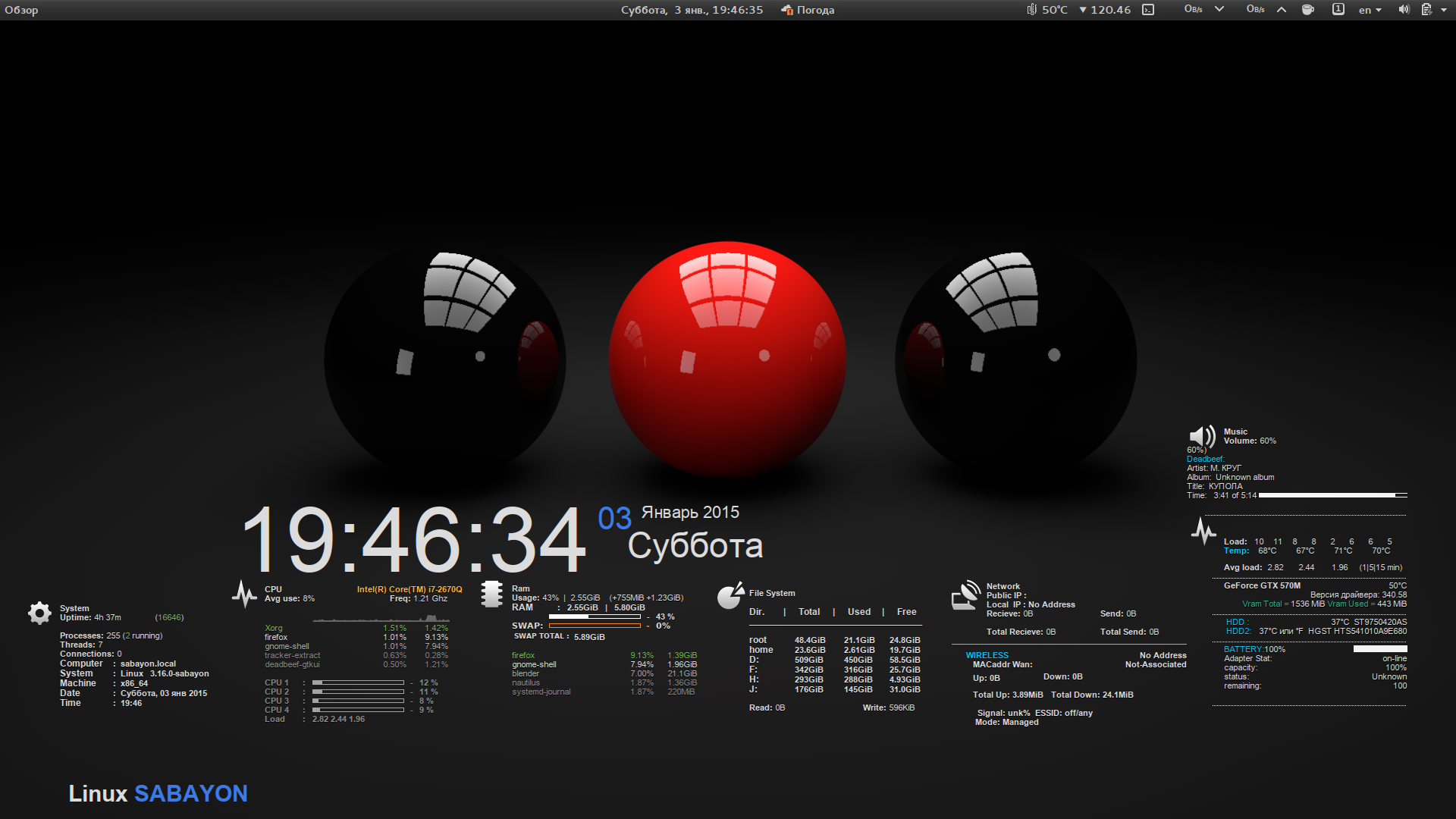Click the large speaker icon beside Music
Screen dimensions: 1456x819
[x=1202, y=437]
